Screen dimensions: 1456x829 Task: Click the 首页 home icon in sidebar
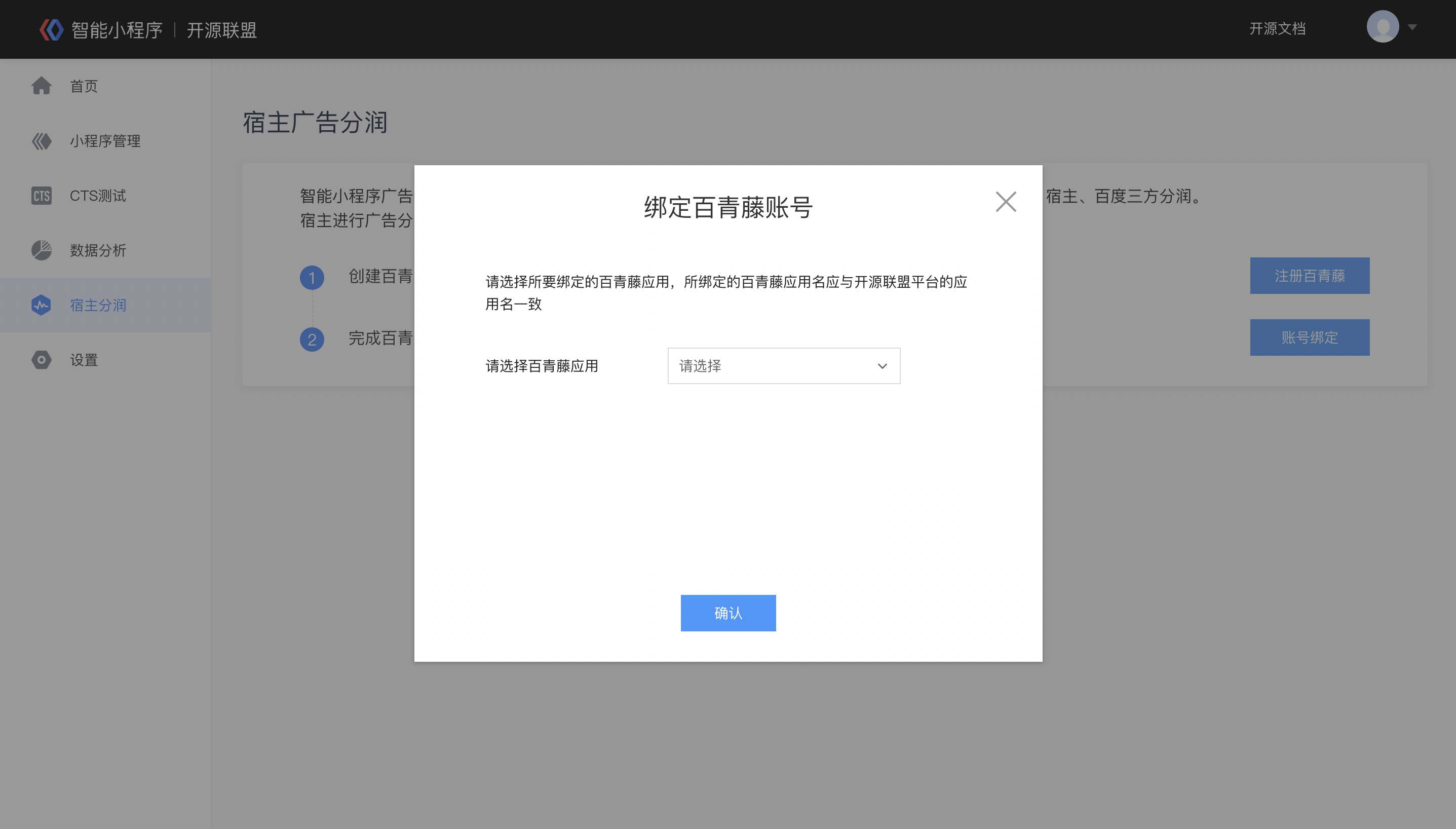click(x=42, y=86)
